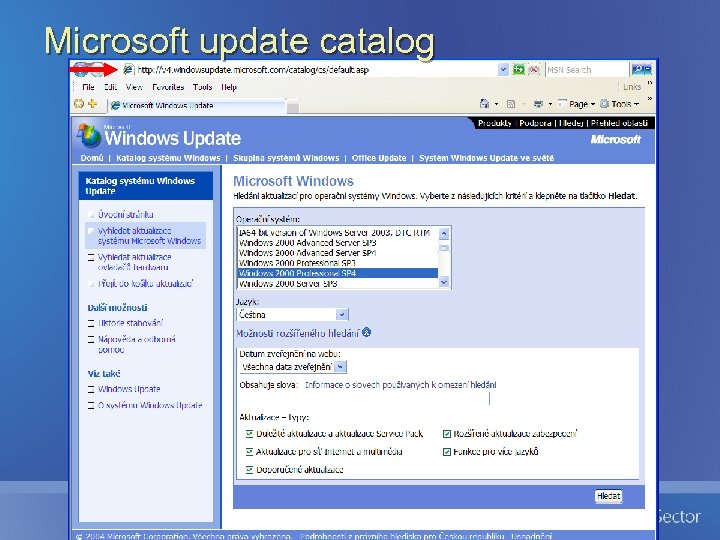Open the File menu
Viewport: 720px width, 540px height.
[x=88, y=87]
